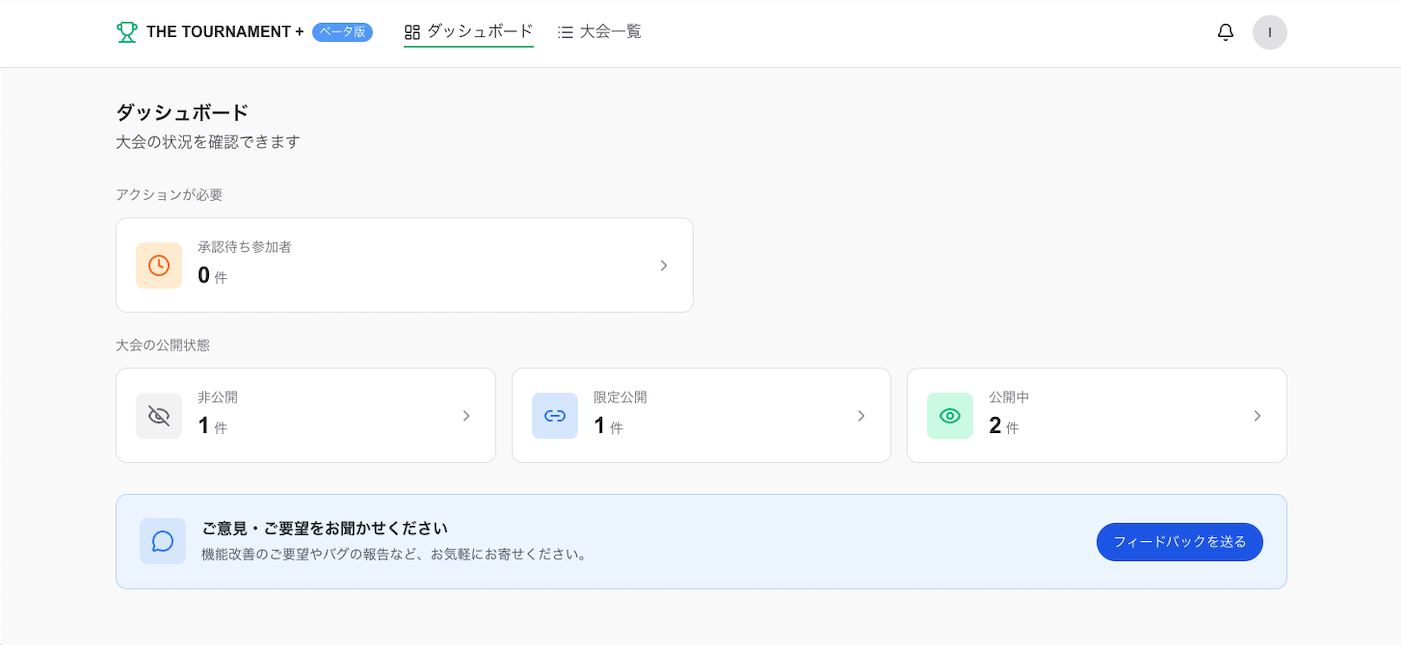Open the user avatar menu labeled I

(x=1269, y=32)
